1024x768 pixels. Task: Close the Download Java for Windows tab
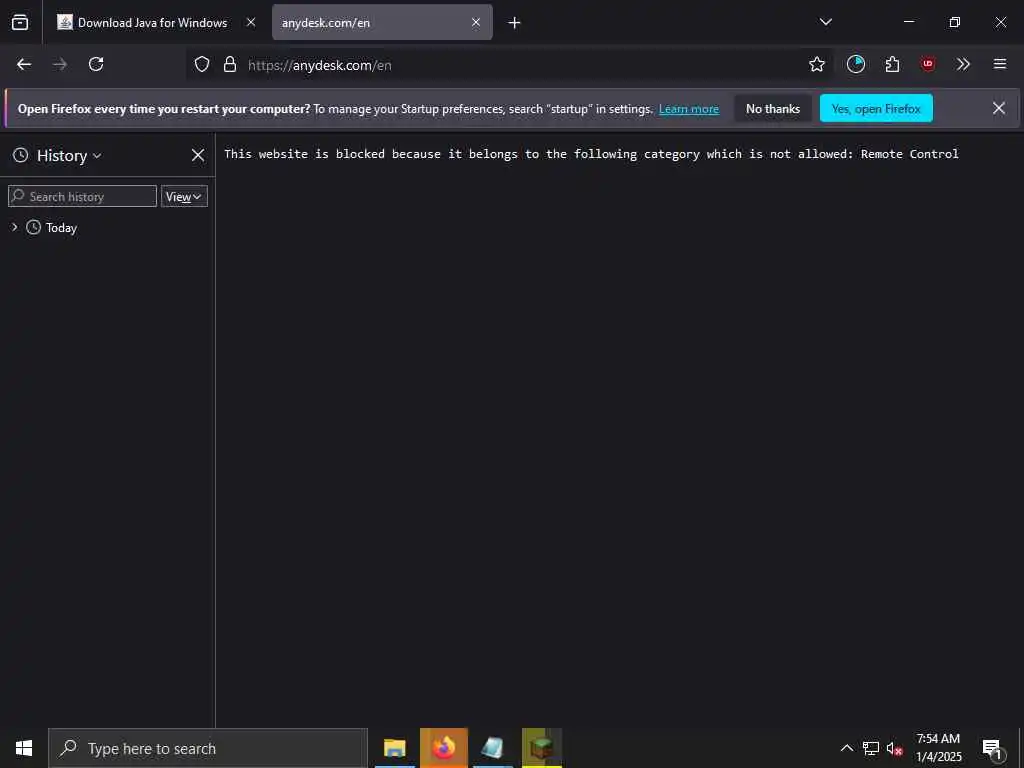[251, 22]
